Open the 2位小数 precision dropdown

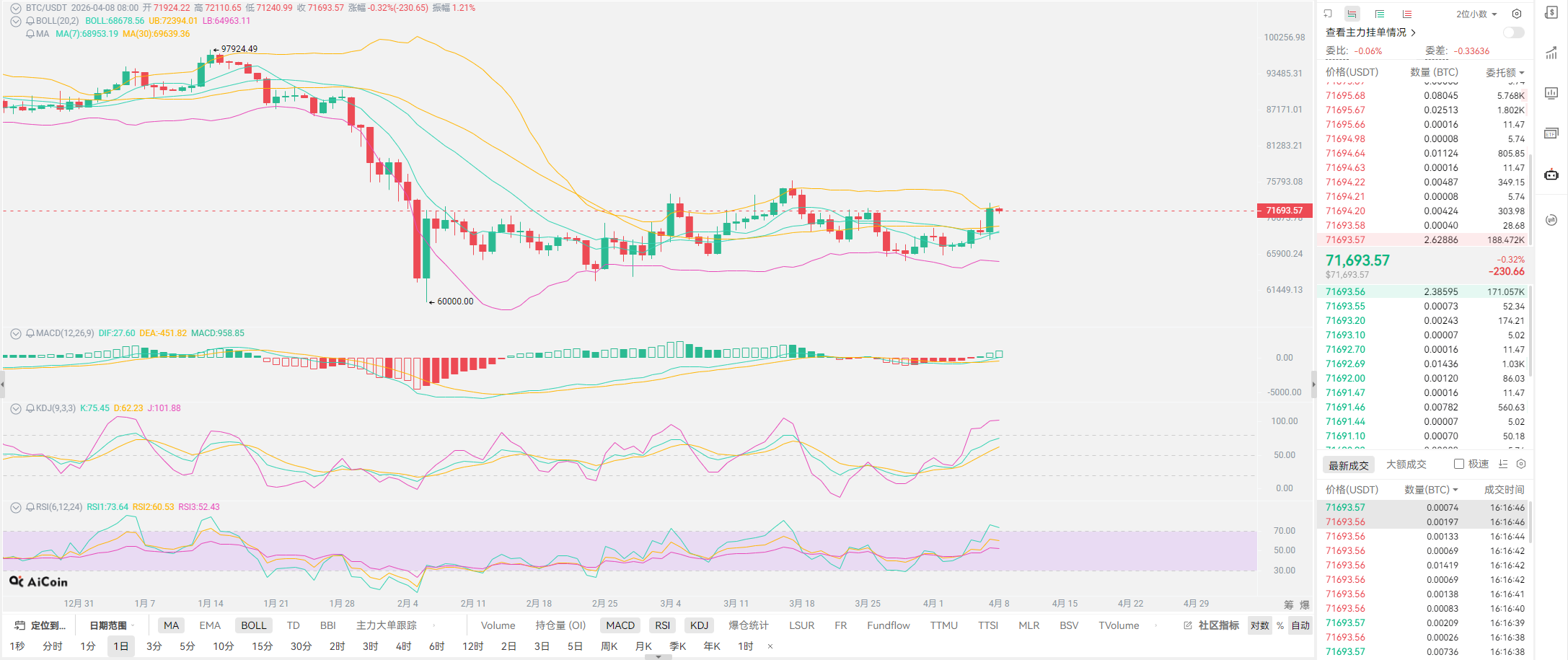(1476, 14)
